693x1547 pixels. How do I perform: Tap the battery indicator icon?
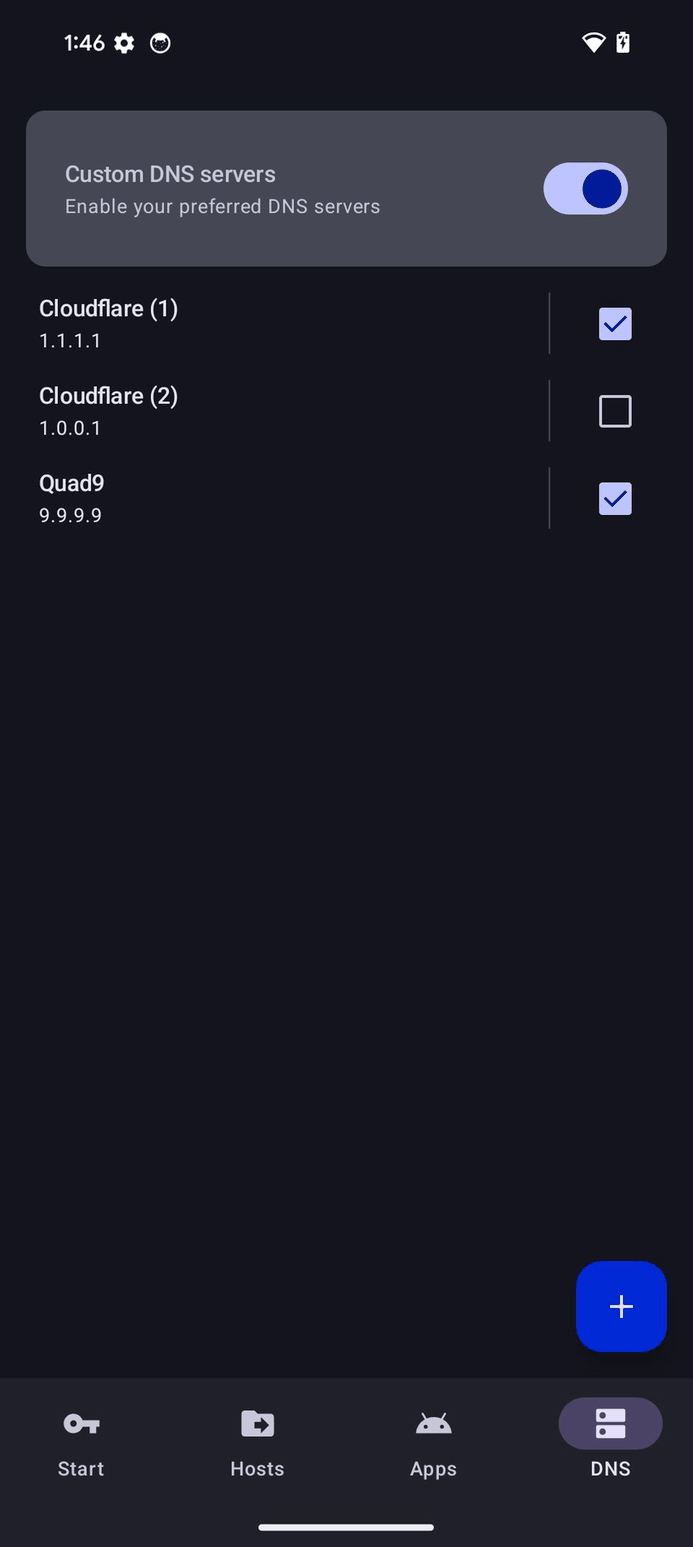click(622, 43)
